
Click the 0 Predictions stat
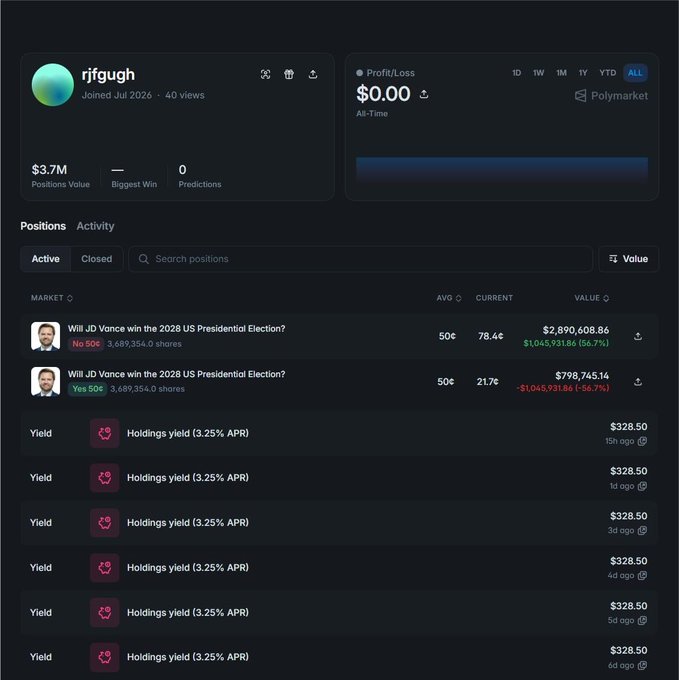[x=200, y=176]
